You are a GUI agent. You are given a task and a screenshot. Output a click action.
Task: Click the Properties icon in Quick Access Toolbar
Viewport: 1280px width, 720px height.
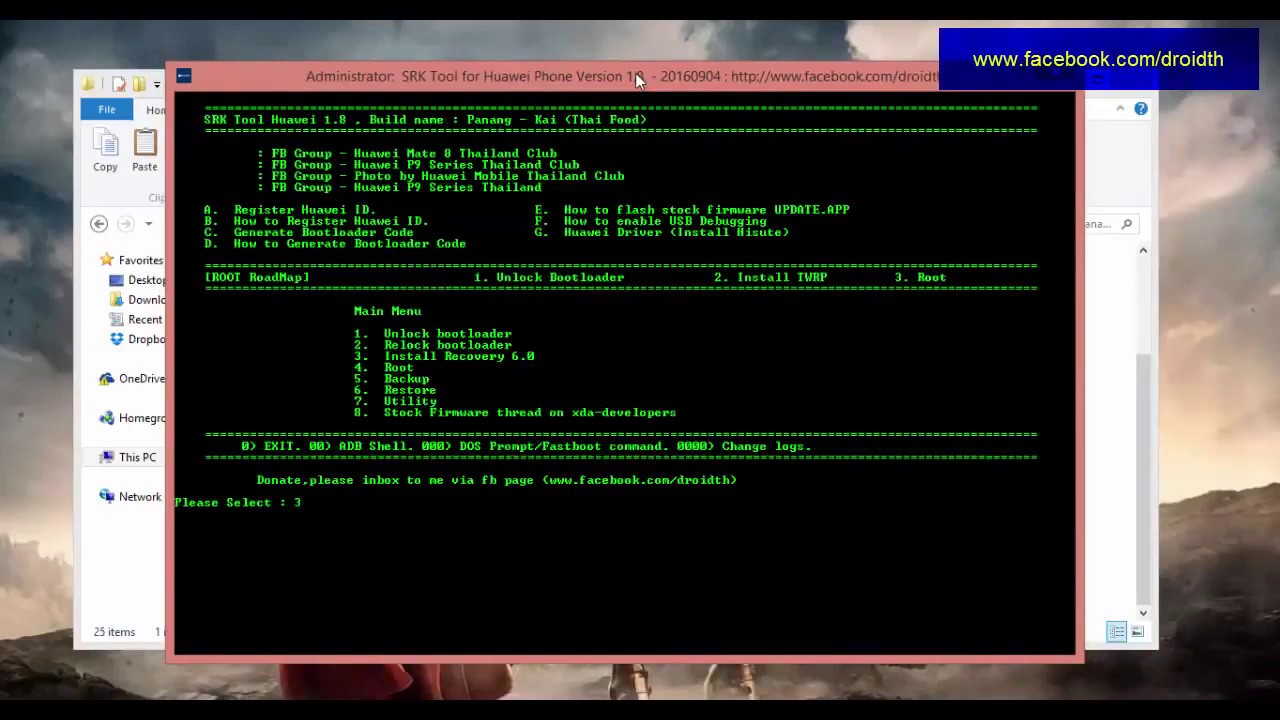pyautogui.click(x=119, y=84)
